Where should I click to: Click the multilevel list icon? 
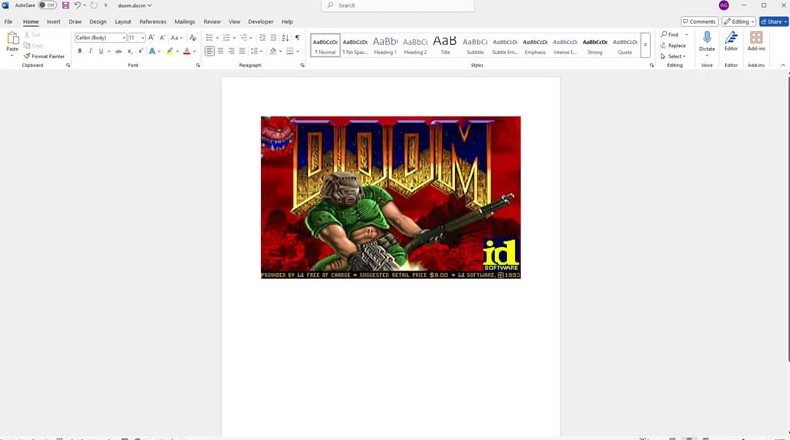pos(243,38)
